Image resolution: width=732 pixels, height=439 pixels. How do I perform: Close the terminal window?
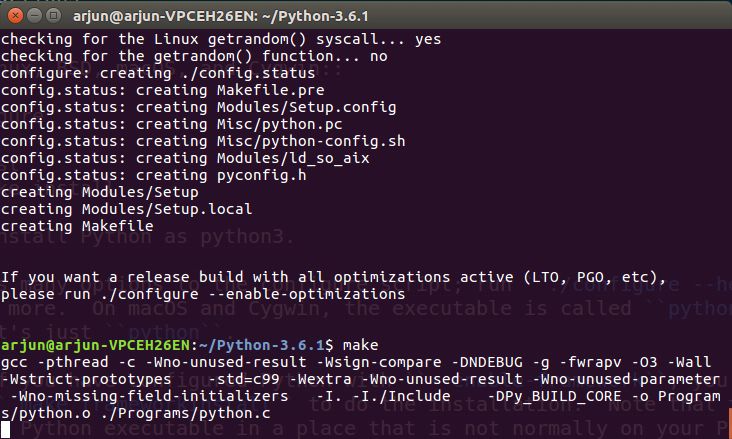tap(15, 16)
